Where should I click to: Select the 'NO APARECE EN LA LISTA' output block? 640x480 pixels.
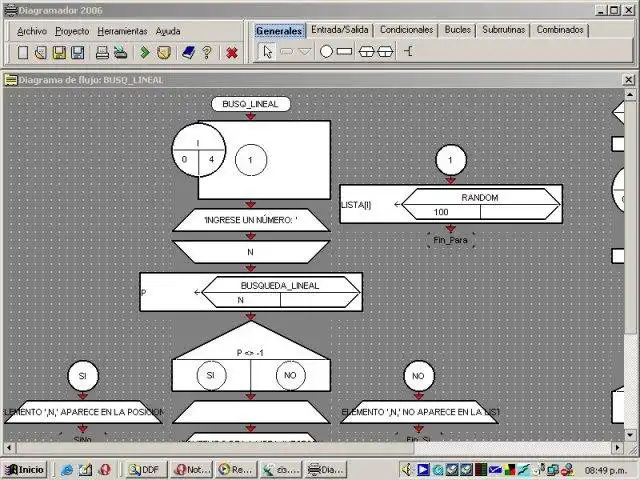[x=419, y=412]
